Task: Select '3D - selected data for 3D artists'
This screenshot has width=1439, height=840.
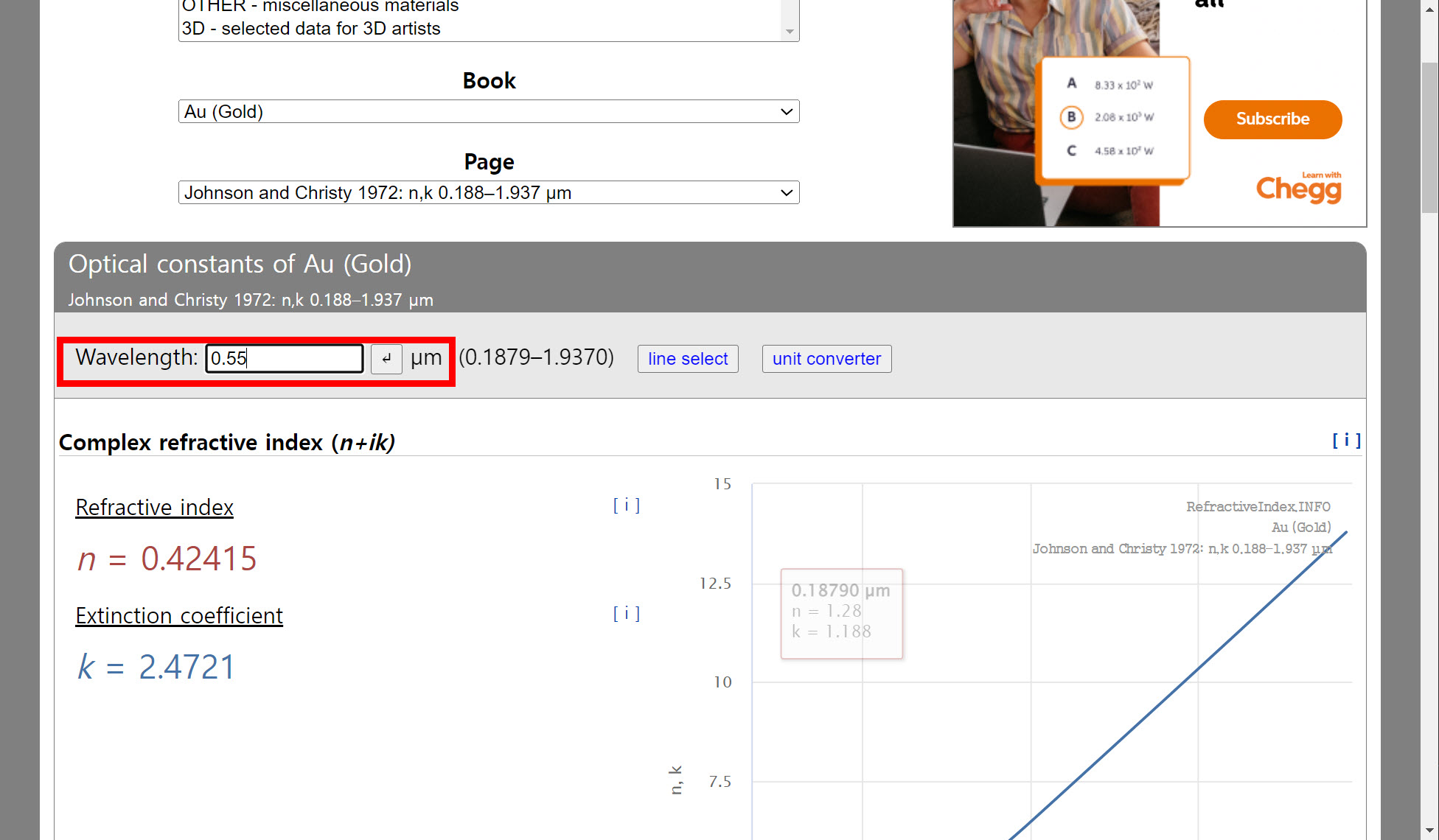Action: click(311, 29)
